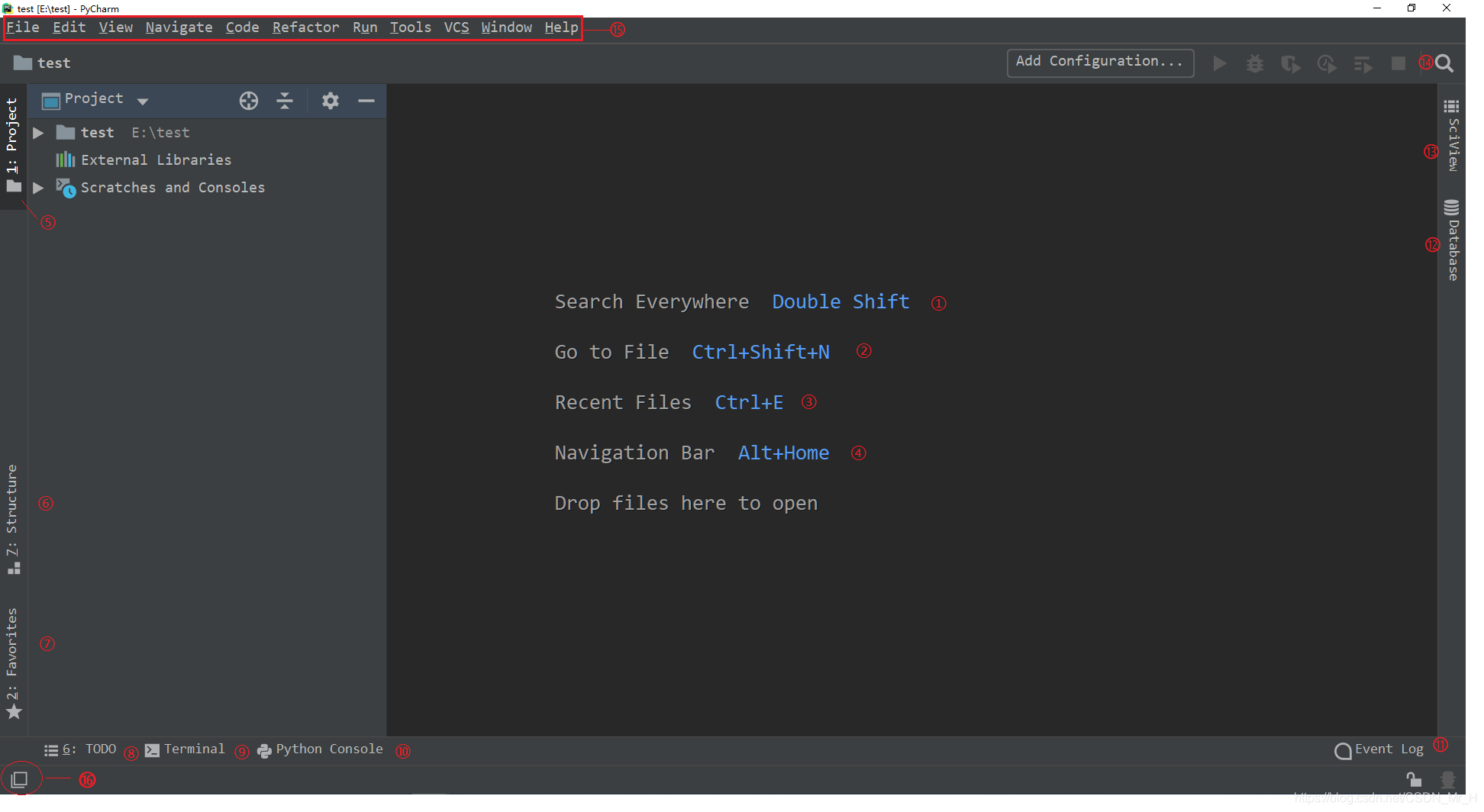Screen dimensions: 1484x812
Task: Open the Tools menu
Action: pos(410,27)
